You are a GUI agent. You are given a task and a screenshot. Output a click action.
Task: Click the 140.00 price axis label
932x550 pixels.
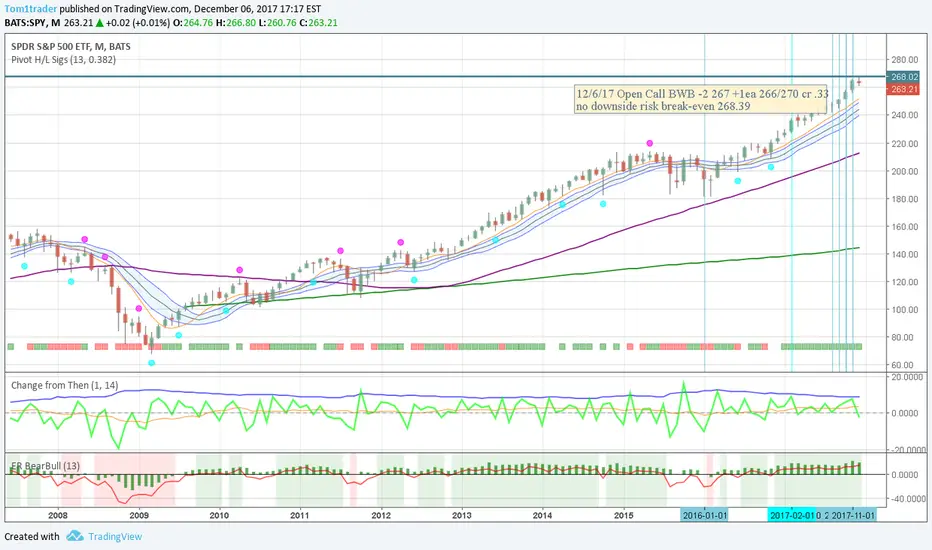(904, 254)
